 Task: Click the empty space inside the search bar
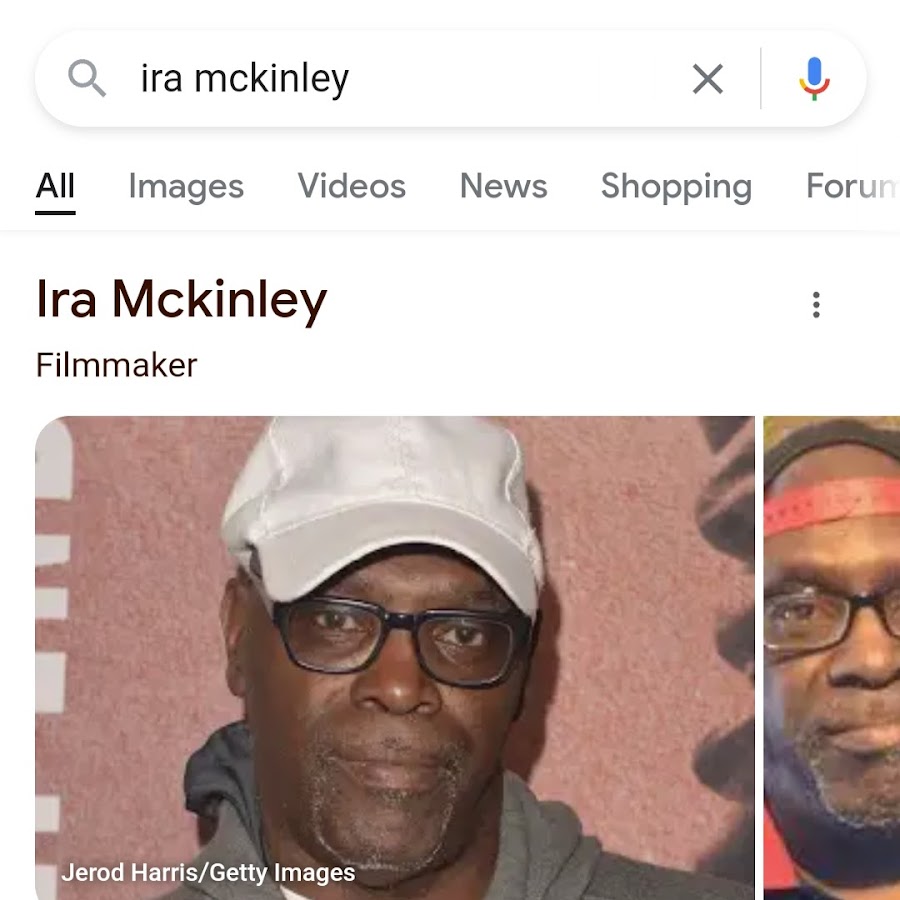pos(517,79)
